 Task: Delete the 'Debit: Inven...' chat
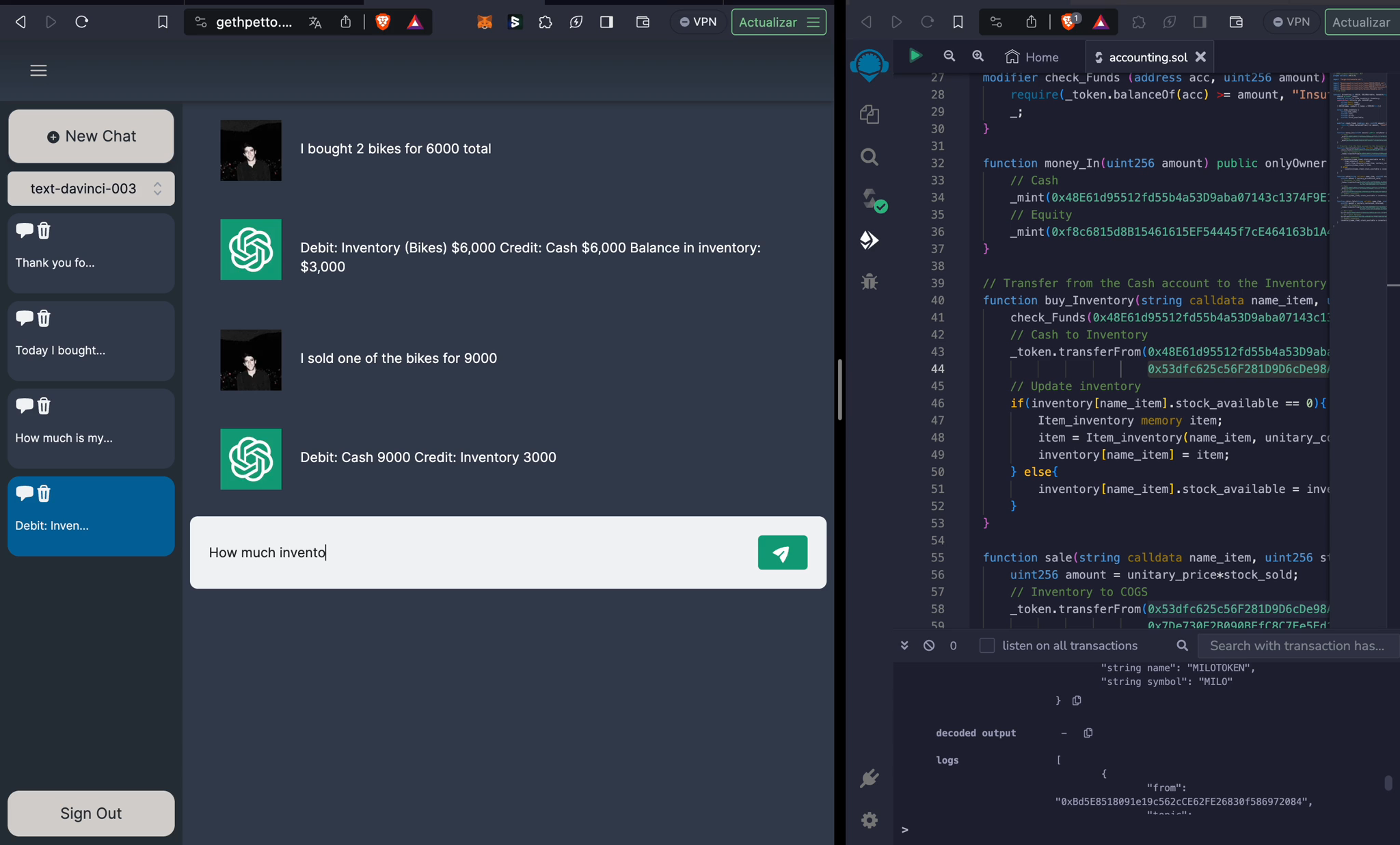44,493
